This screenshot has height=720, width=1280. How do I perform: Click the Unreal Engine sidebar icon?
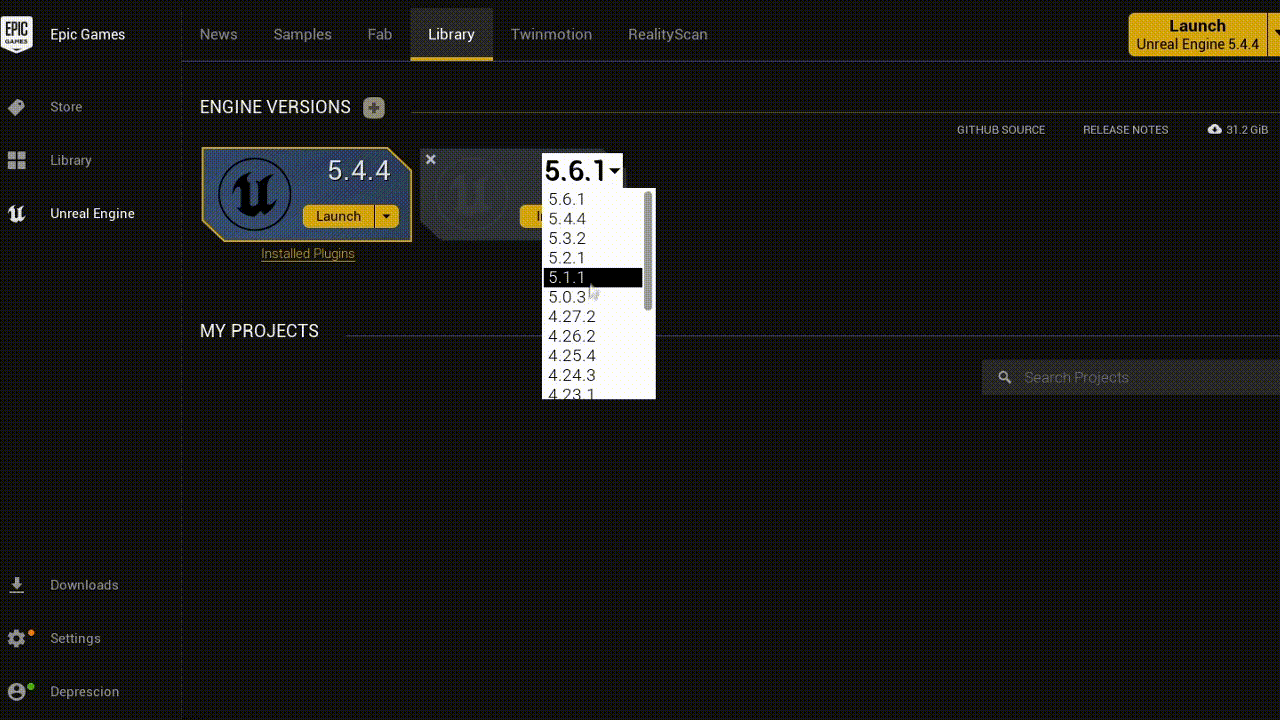(17, 213)
